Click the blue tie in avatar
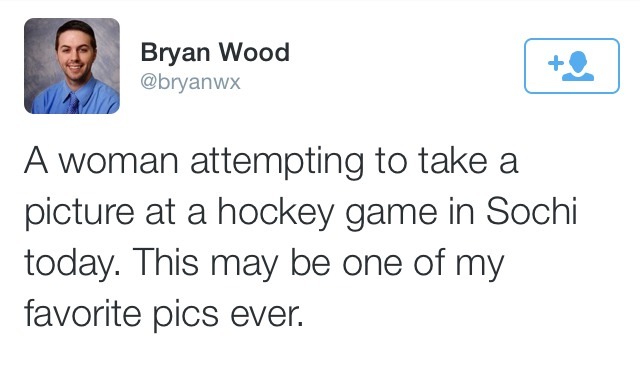The width and height of the screenshot is (640, 368). click(73, 104)
